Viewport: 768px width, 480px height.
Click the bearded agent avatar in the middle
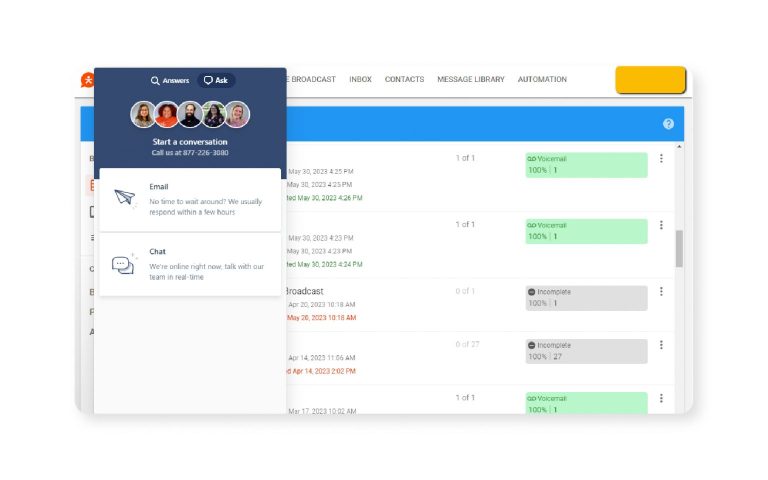pos(190,115)
